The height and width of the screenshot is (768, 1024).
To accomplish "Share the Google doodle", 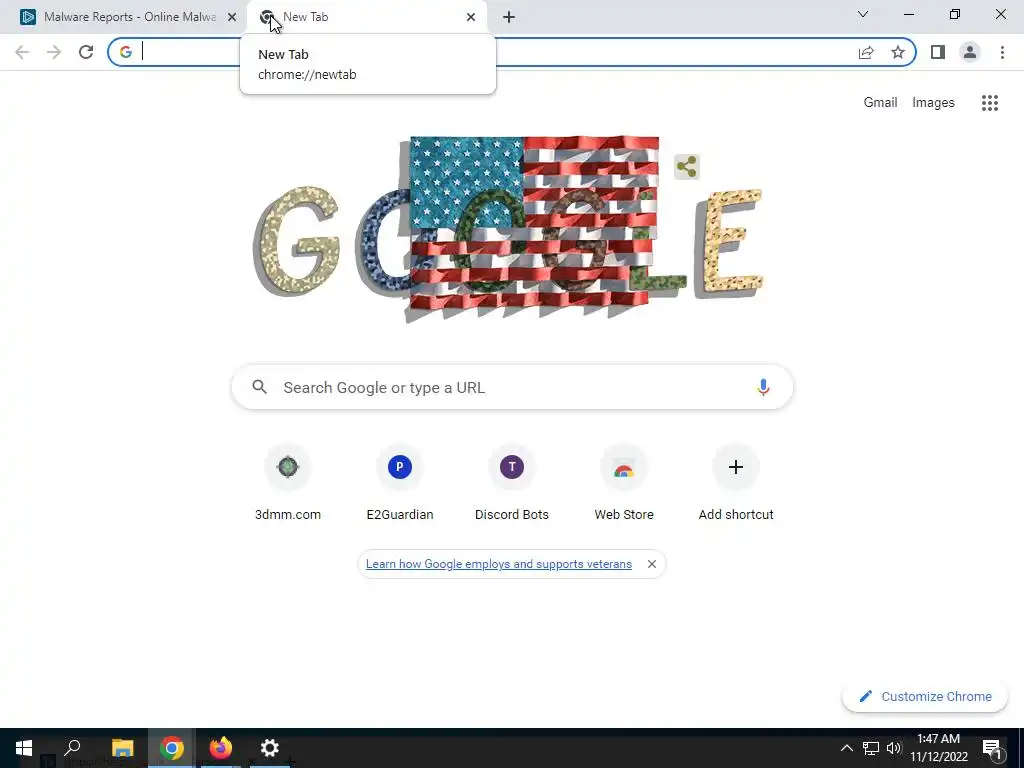I will click(686, 167).
